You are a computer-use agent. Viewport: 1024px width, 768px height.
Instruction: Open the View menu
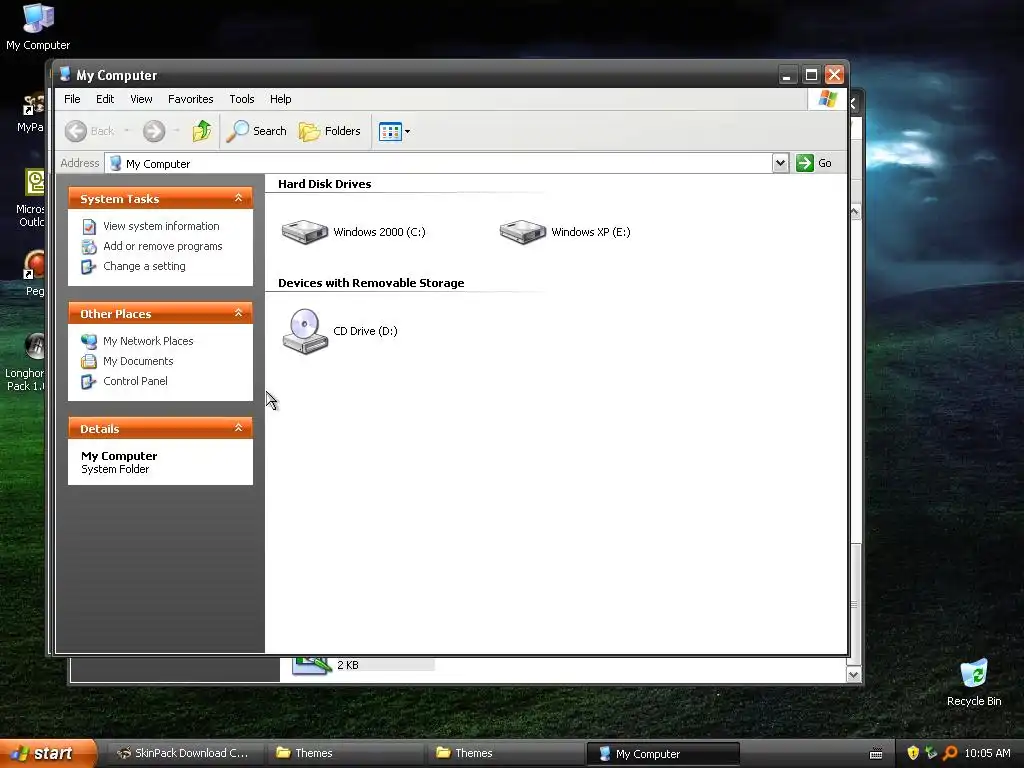click(141, 99)
